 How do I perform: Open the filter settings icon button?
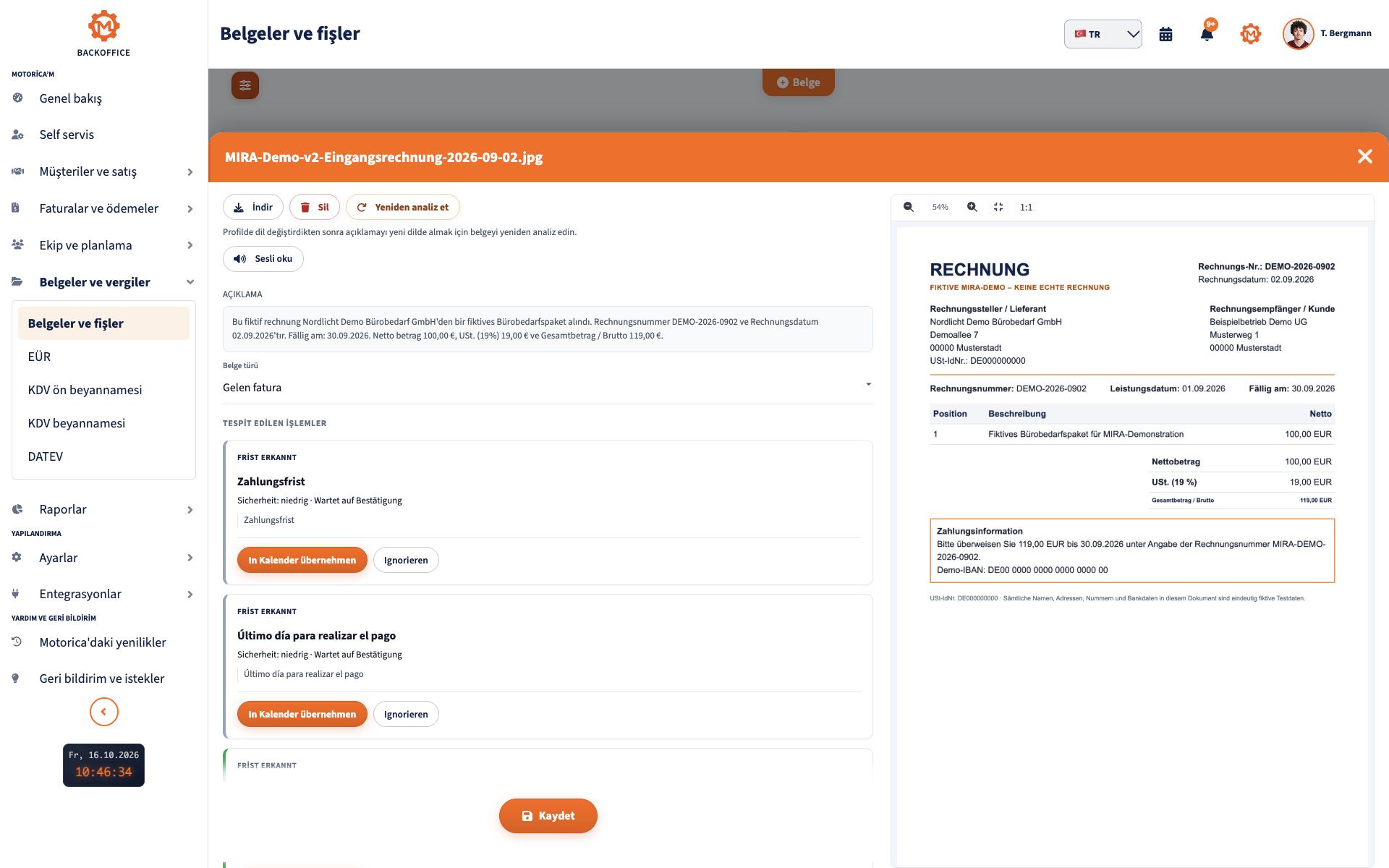245,85
